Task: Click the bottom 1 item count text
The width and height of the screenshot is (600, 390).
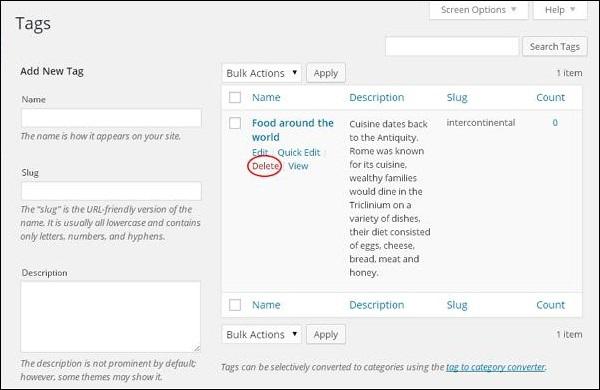Action: pos(569,335)
